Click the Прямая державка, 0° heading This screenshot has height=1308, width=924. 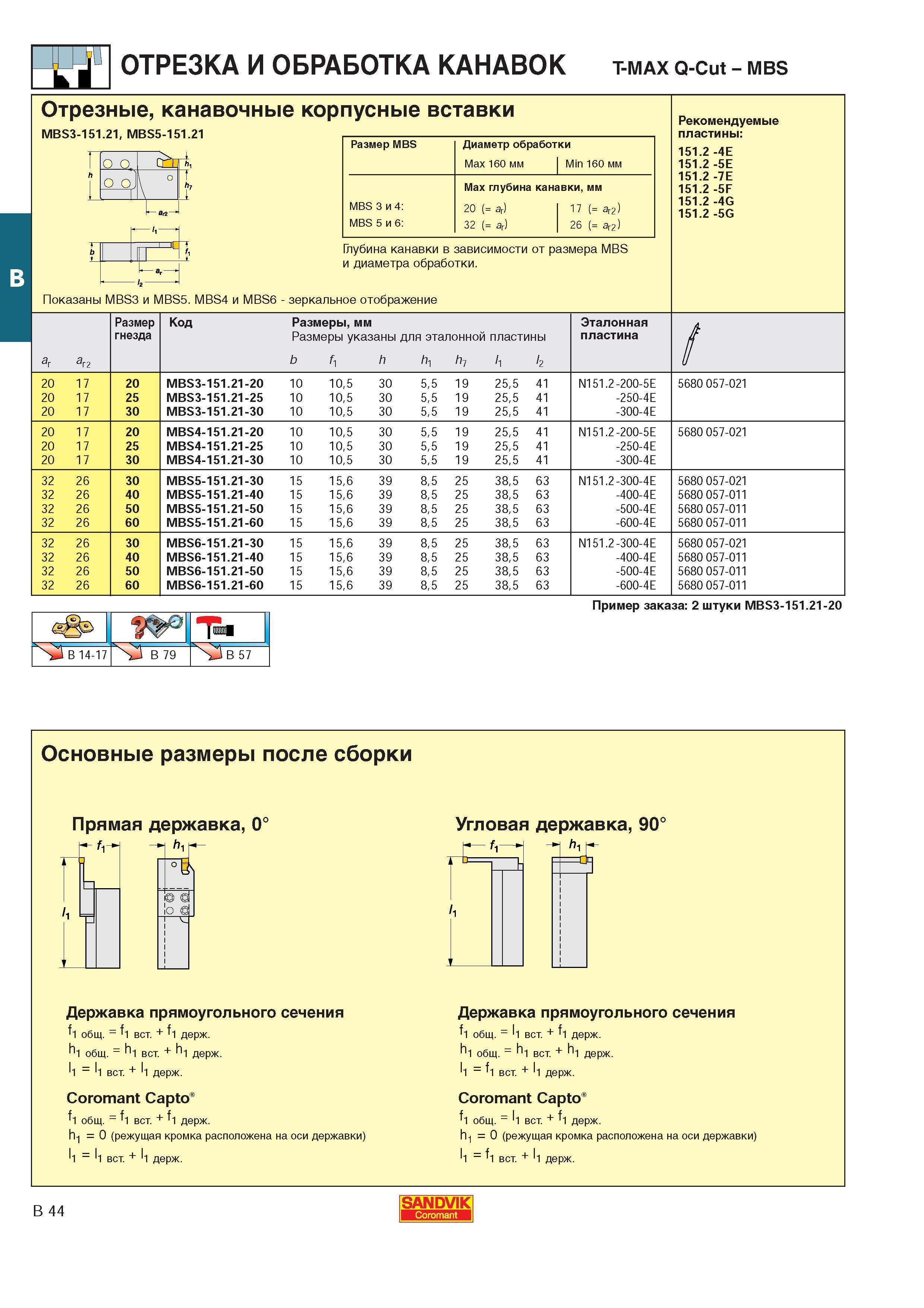170,824
